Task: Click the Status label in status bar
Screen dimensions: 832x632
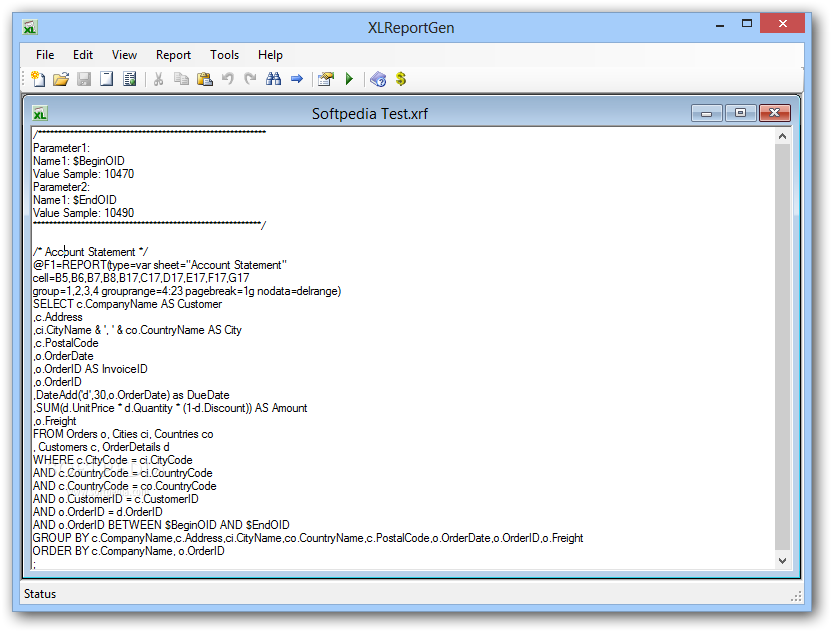Action: point(40,594)
